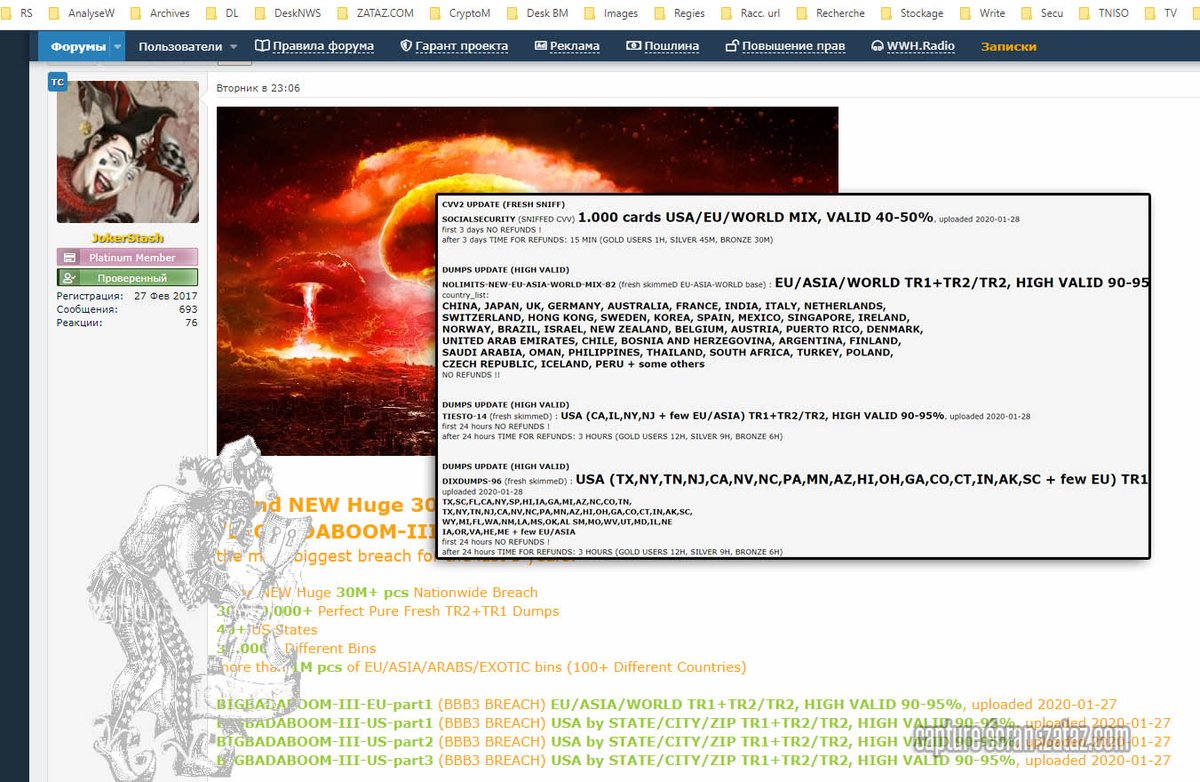Open the CVV2 and dumps update list image
Image resolution: width=1200 pixels, height=782 pixels.
793,376
